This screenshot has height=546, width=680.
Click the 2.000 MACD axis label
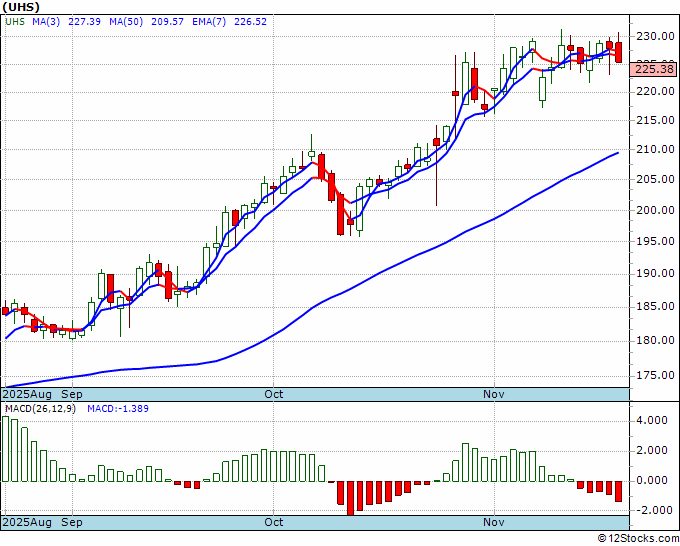point(652,451)
